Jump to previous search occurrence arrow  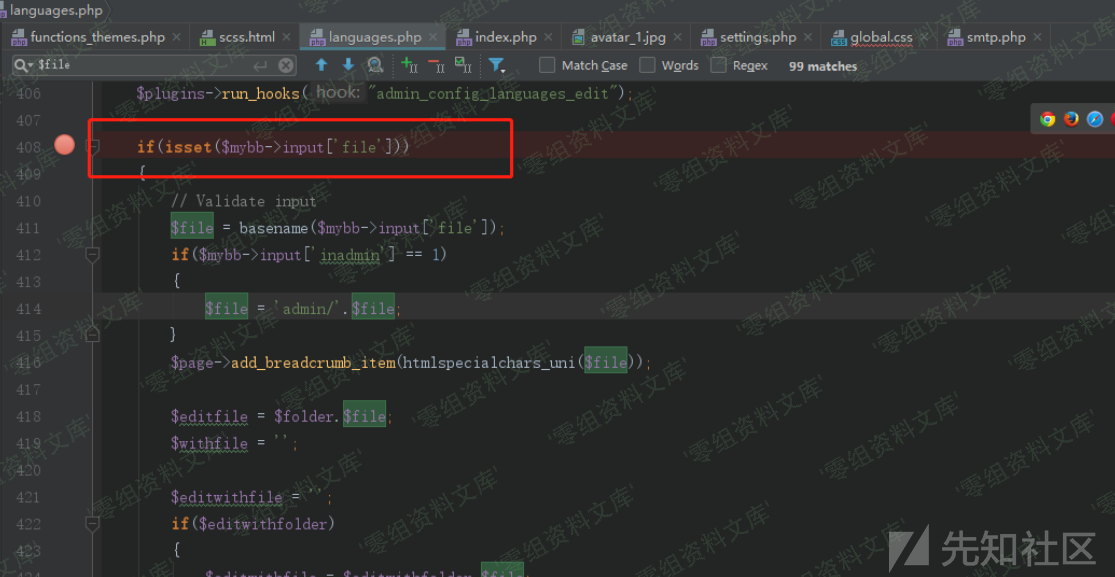(x=321, y=65)
